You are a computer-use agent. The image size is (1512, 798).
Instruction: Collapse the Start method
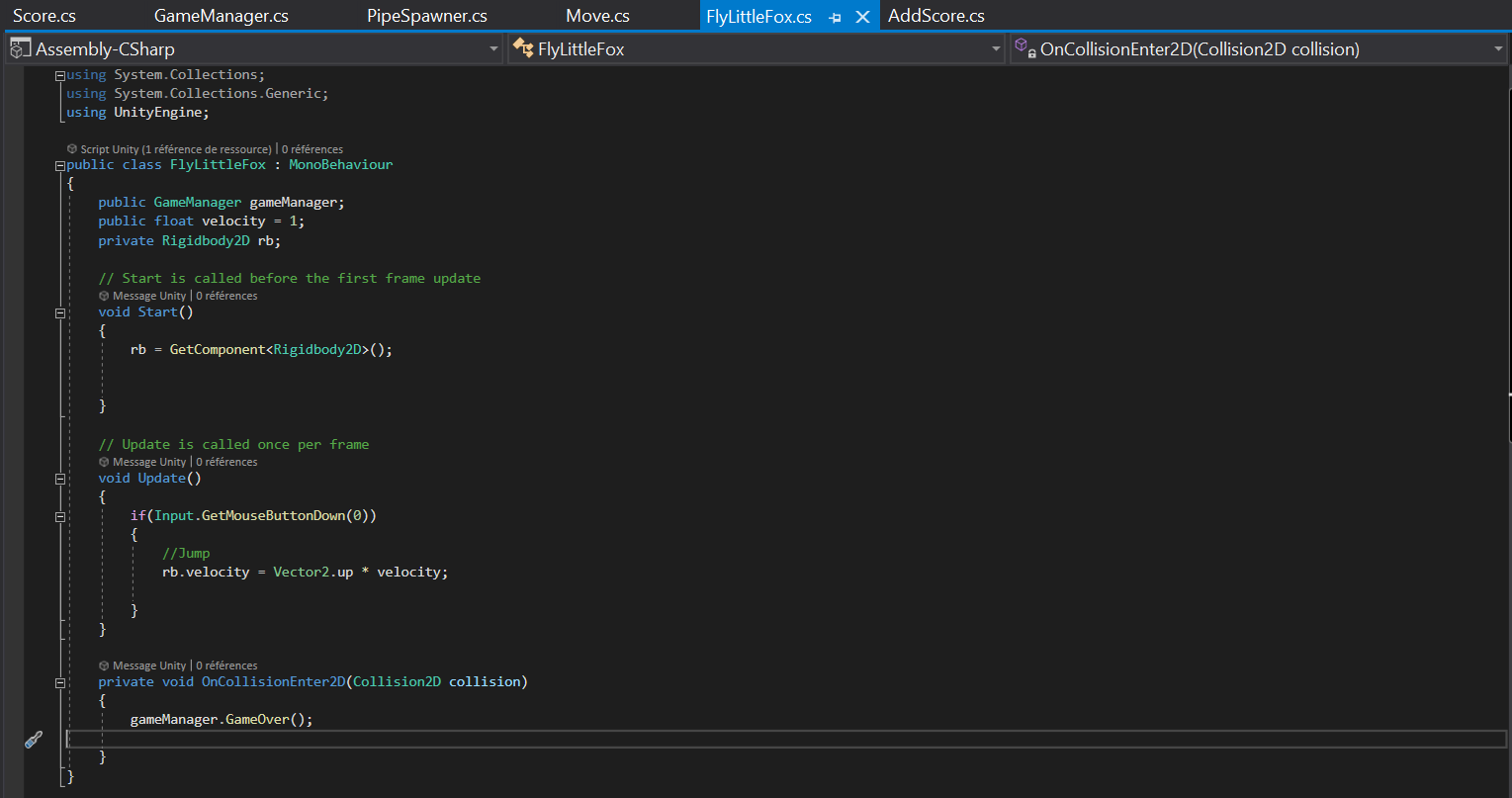[60, 312]
